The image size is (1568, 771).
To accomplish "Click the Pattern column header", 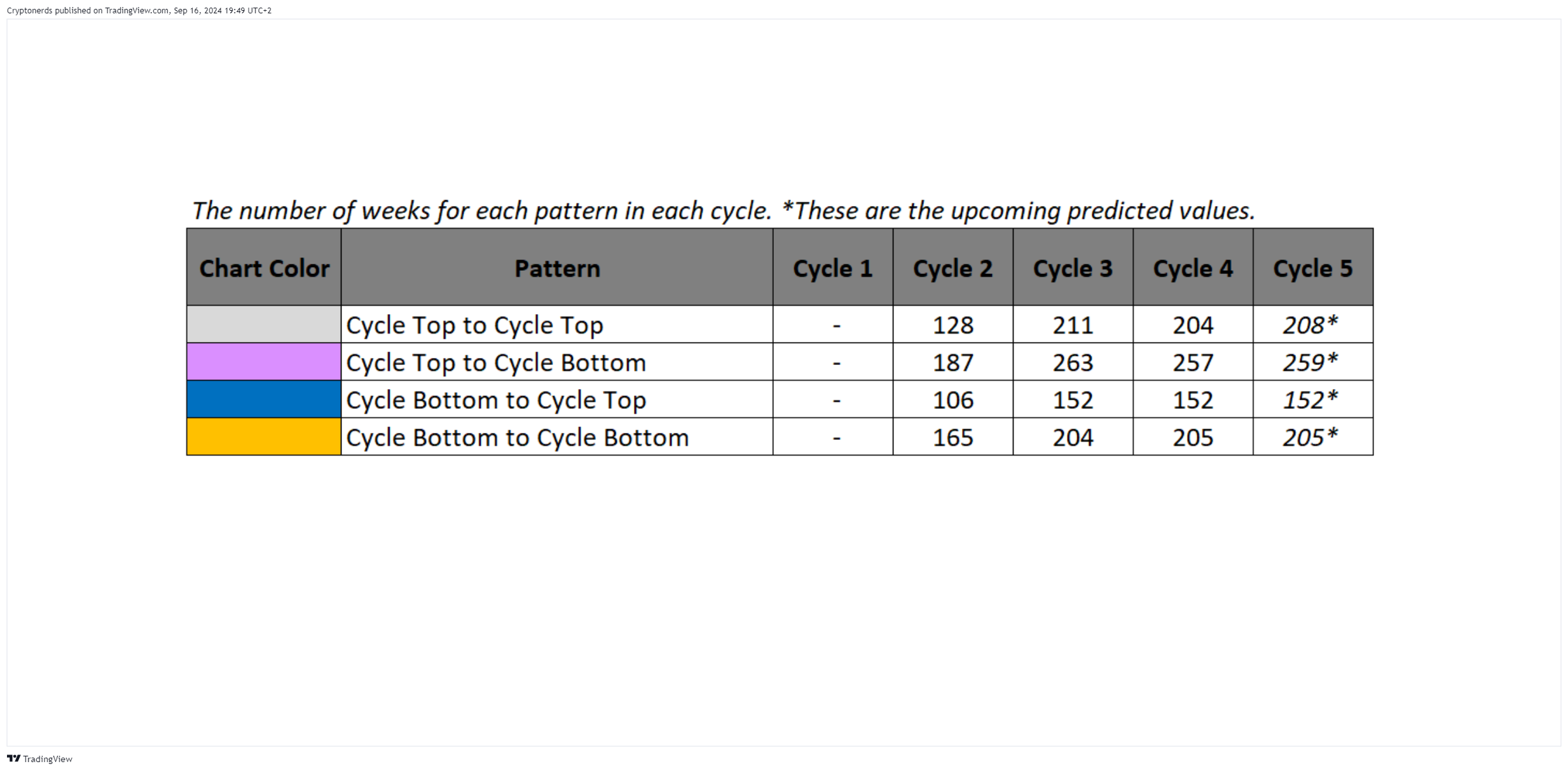I will click(x=557, y=268).
